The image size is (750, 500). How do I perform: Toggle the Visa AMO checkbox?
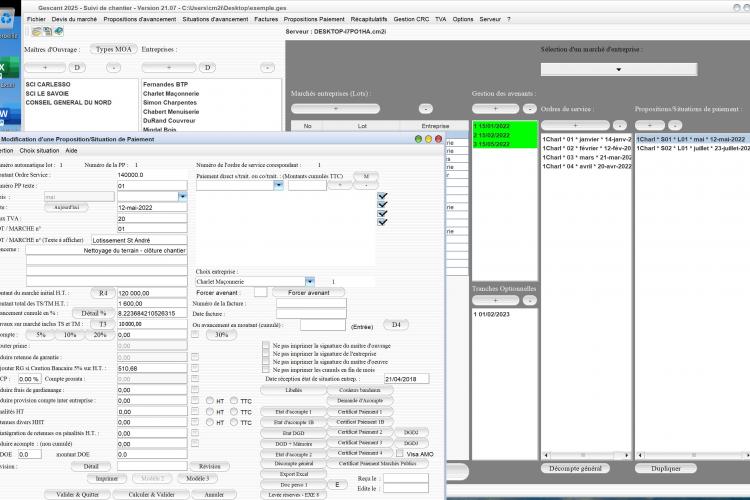pos(399,454)
